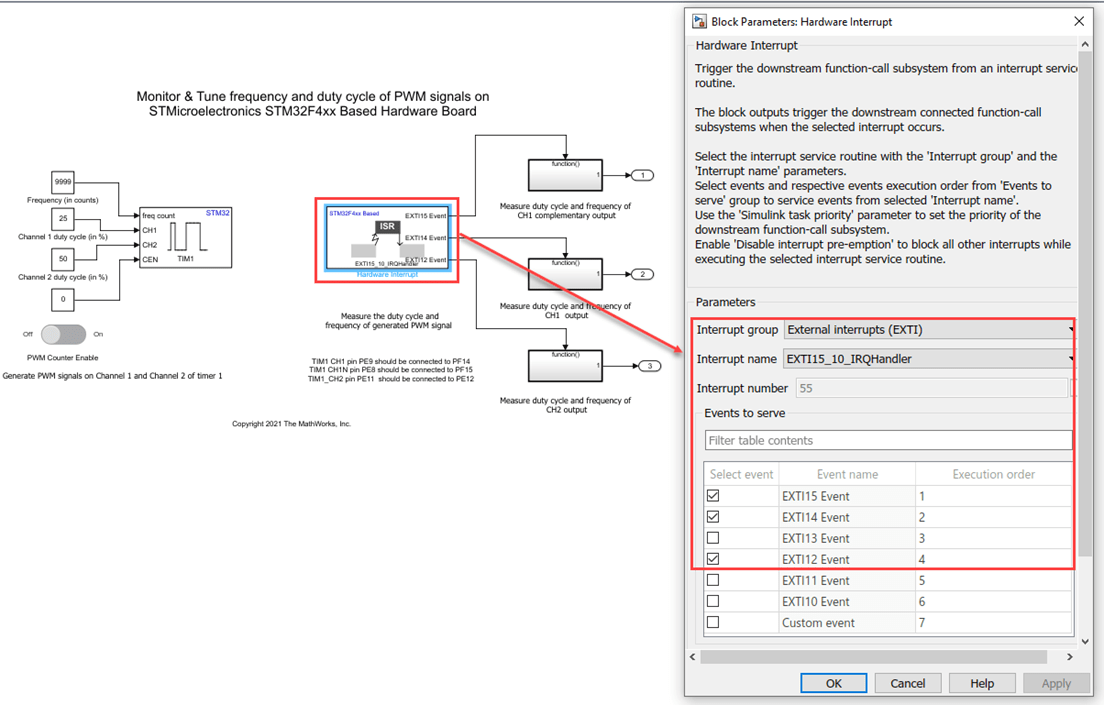Close the Block Parameters dialog
The height and width of the screenshot is (705, 1104).
click(x=1079, y=21)
